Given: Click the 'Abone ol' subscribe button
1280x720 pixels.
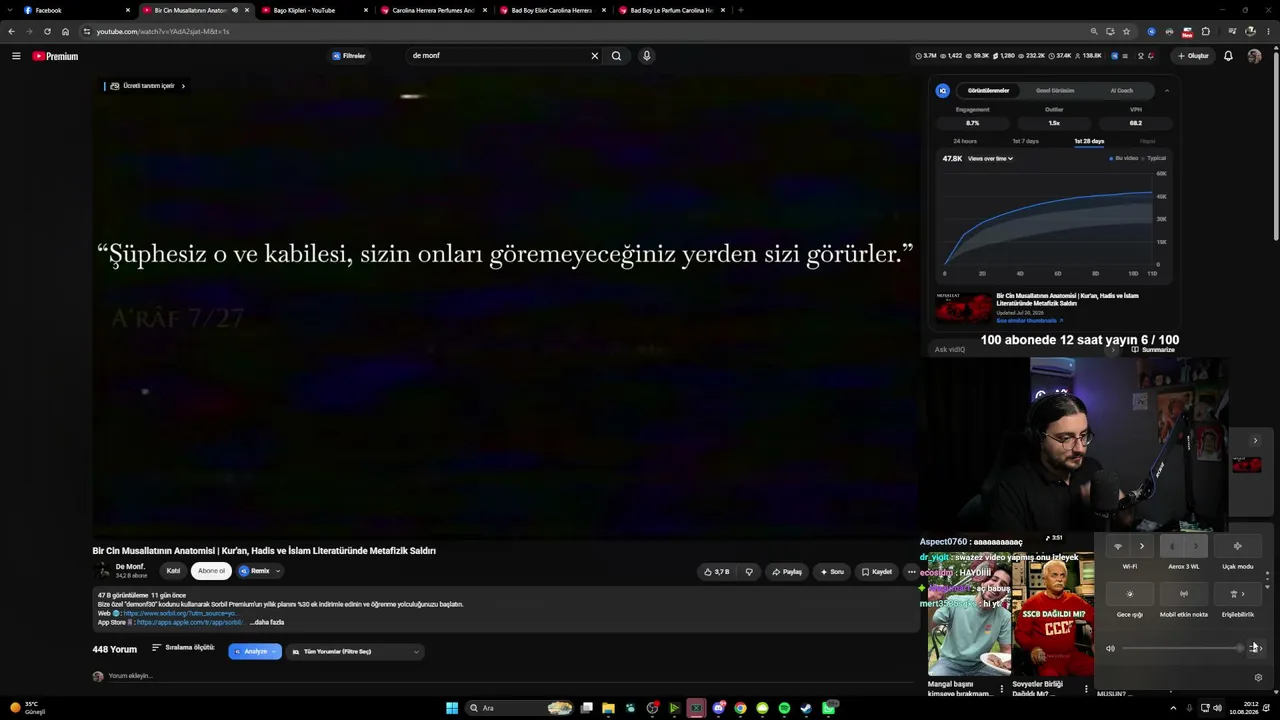Looking at the screenshot, I should [x=211, y=571].
